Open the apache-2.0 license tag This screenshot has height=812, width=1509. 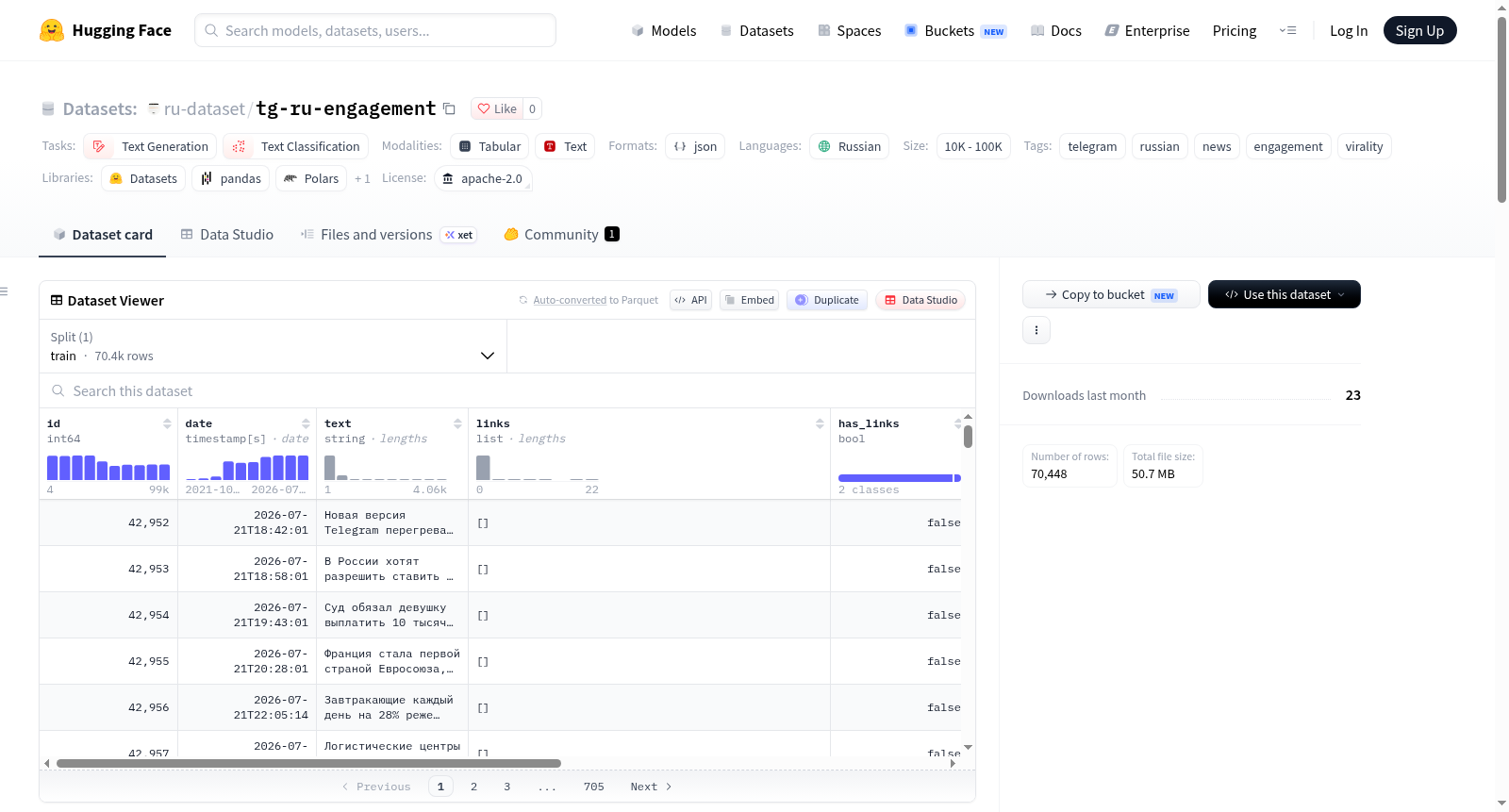[483, 178]
